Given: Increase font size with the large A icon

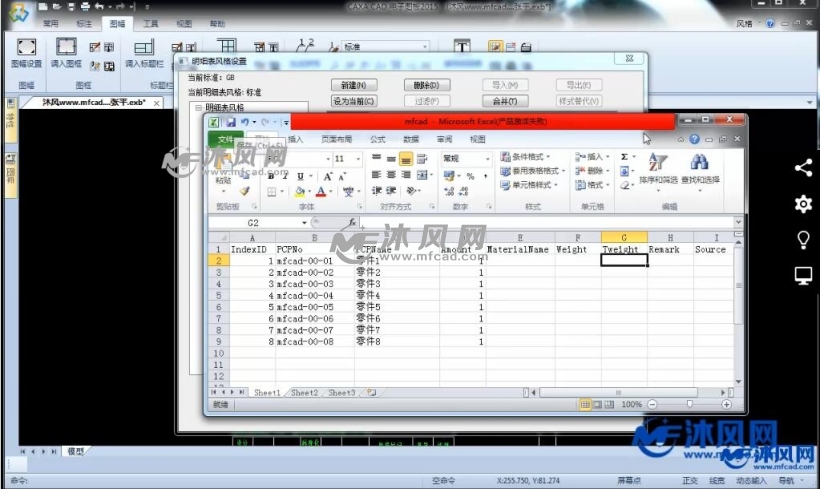Looking at the screenshot, I should (328, 177).
